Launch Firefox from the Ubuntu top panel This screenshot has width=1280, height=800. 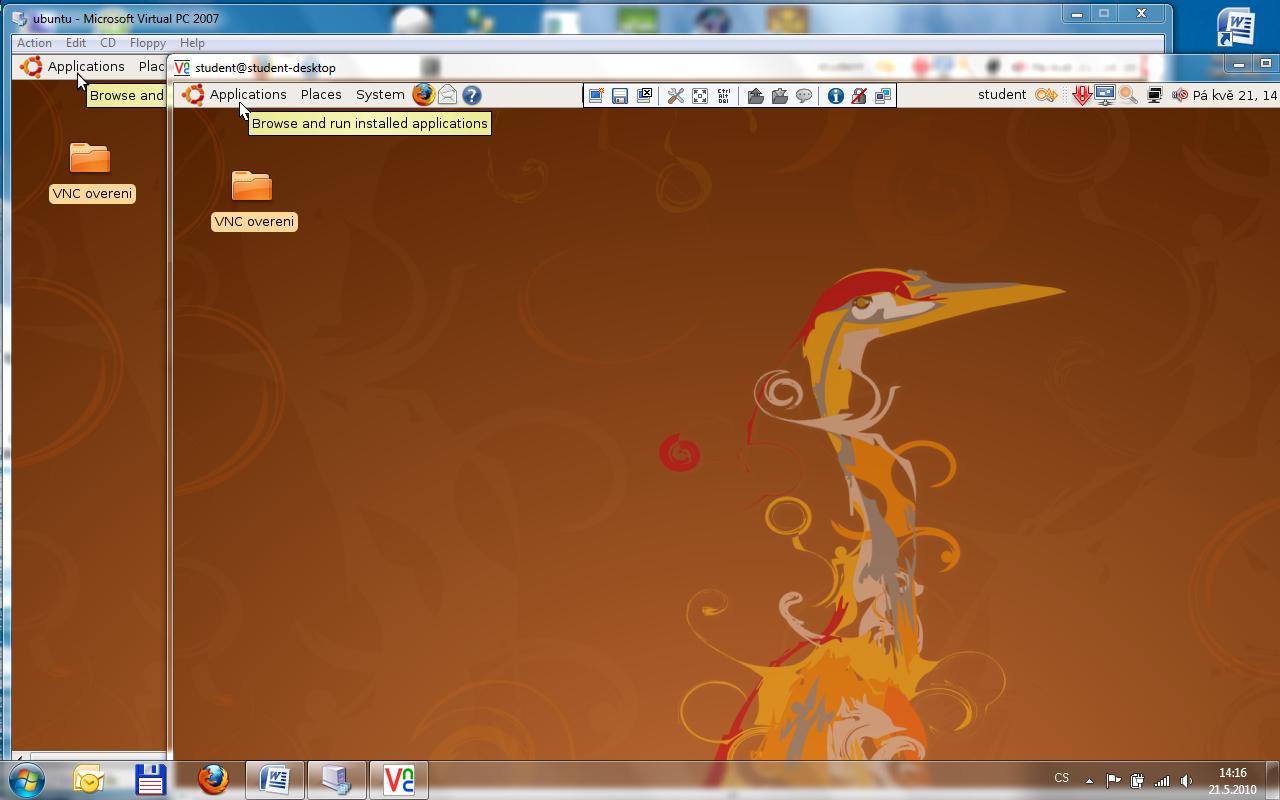point(424,94)
